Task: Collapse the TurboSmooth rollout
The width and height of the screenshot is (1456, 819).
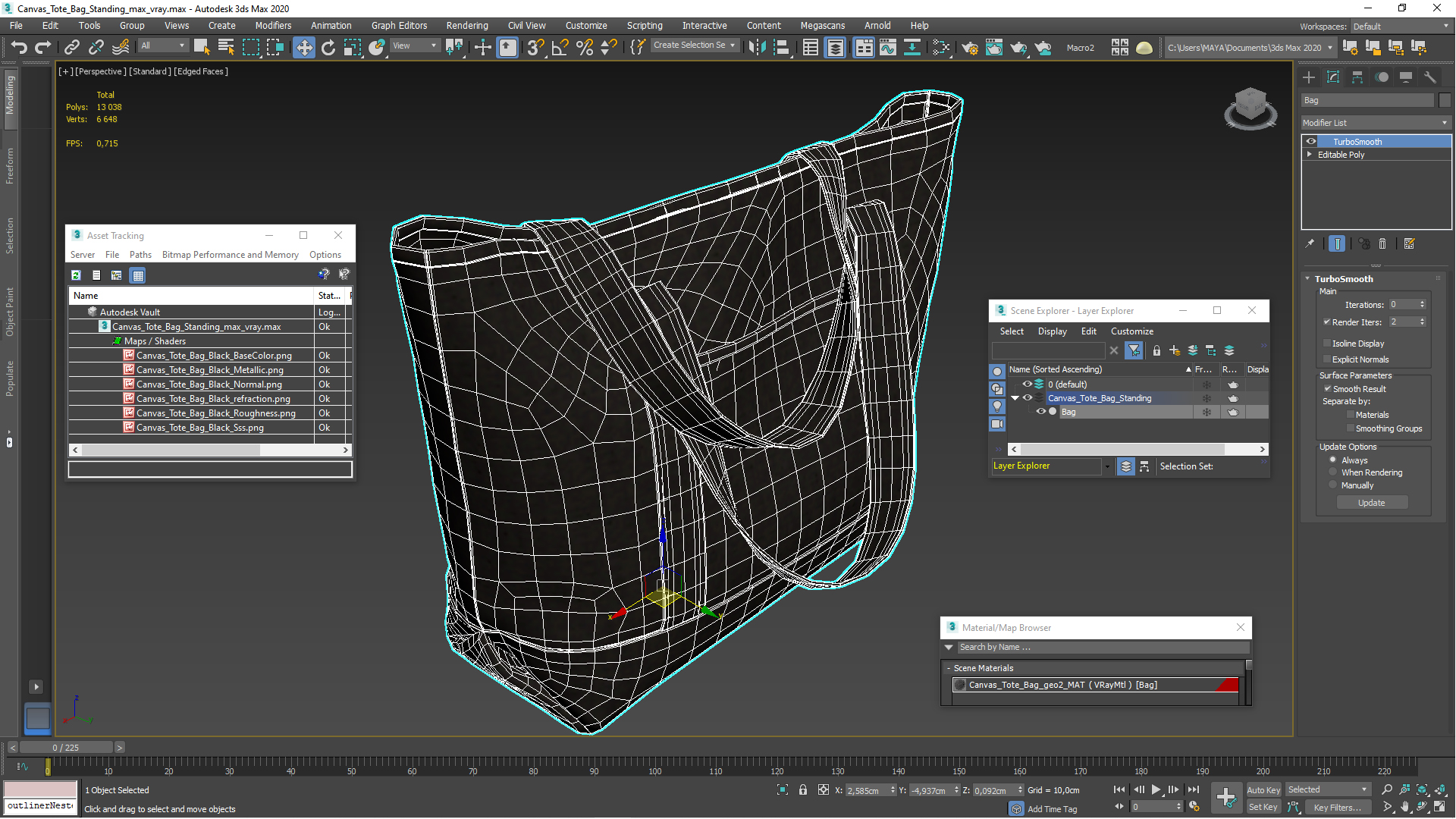Action: [x=1307, y=279]
